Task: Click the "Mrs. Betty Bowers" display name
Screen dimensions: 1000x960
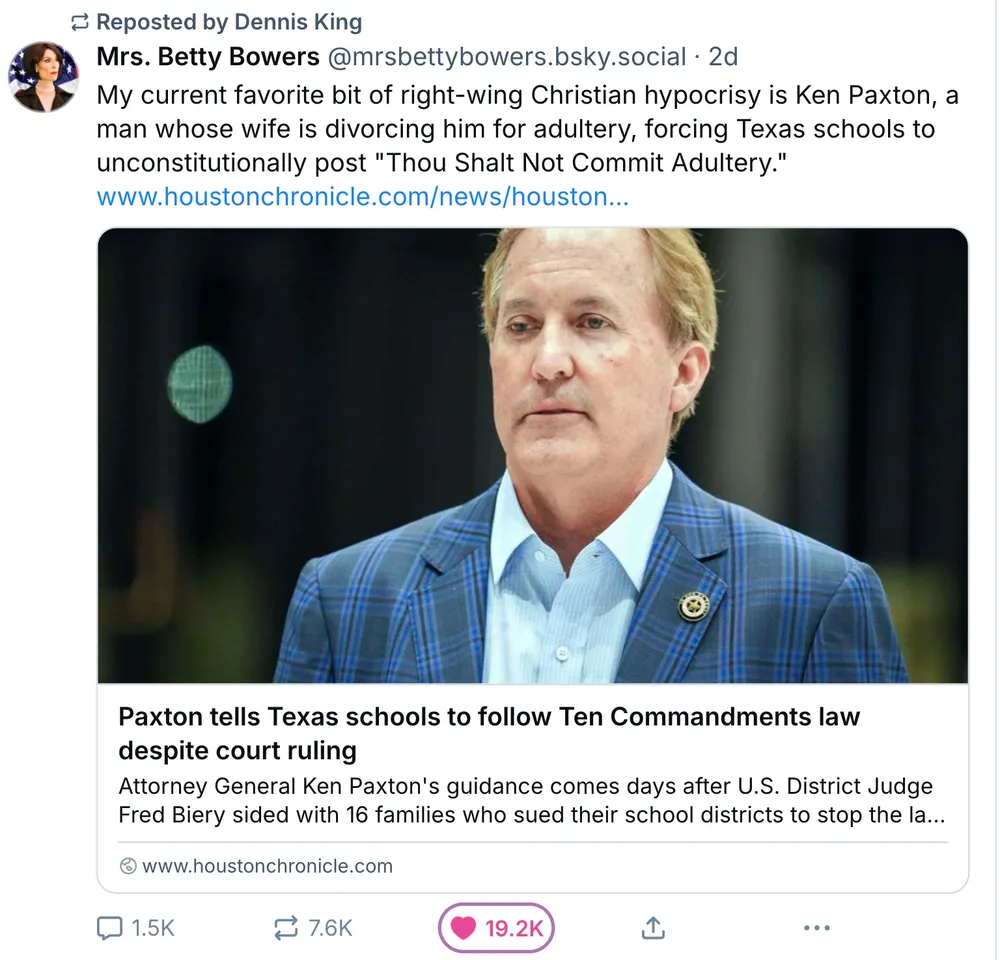Action: (x=207, y=57)
